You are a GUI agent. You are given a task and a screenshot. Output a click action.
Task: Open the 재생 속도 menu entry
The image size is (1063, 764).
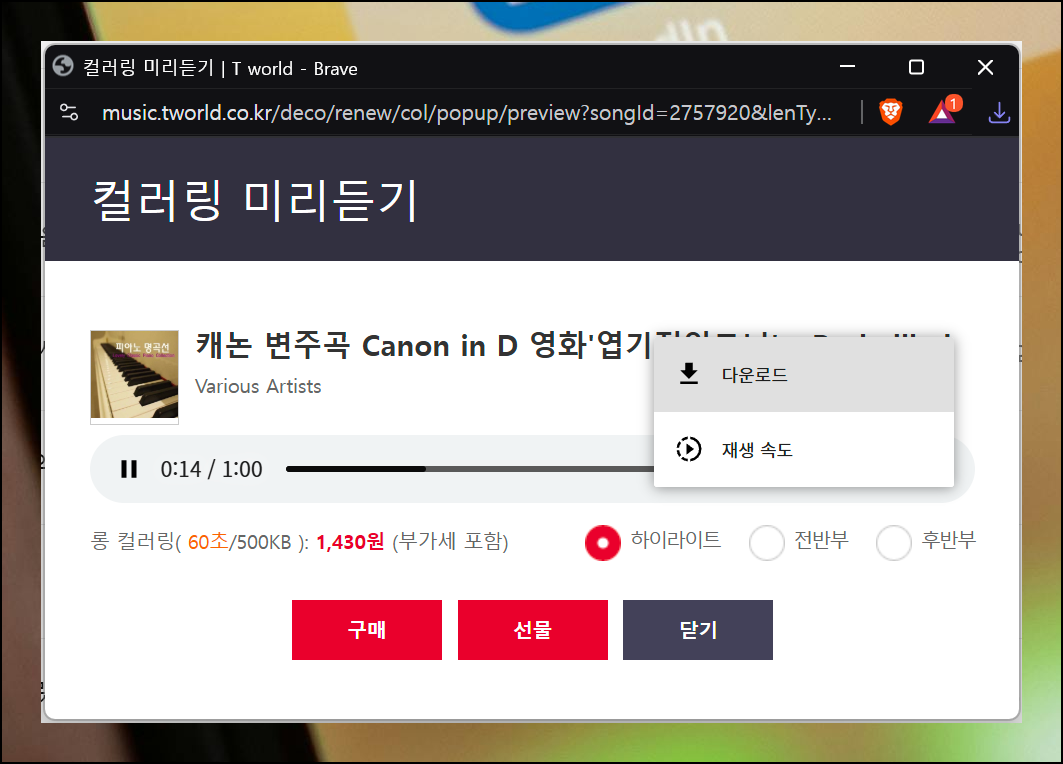coord(803,449)
